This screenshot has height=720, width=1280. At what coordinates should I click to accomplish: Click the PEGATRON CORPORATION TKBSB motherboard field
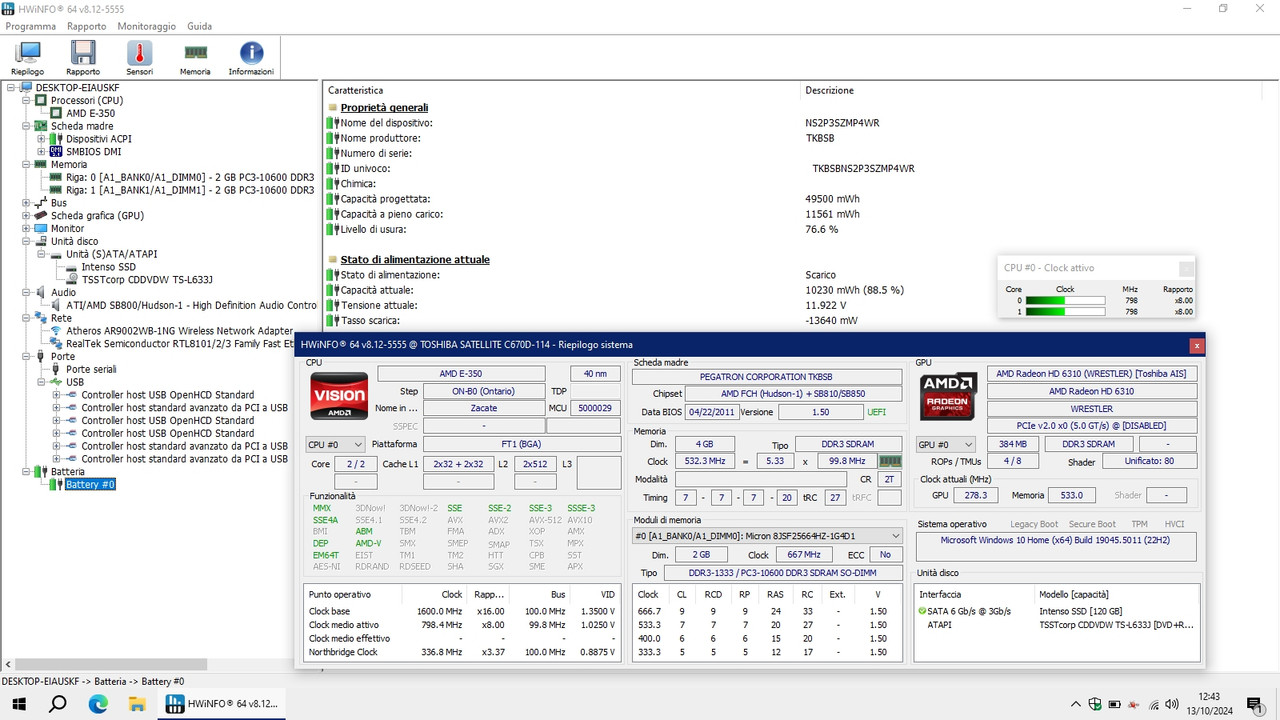pos(768,377)
